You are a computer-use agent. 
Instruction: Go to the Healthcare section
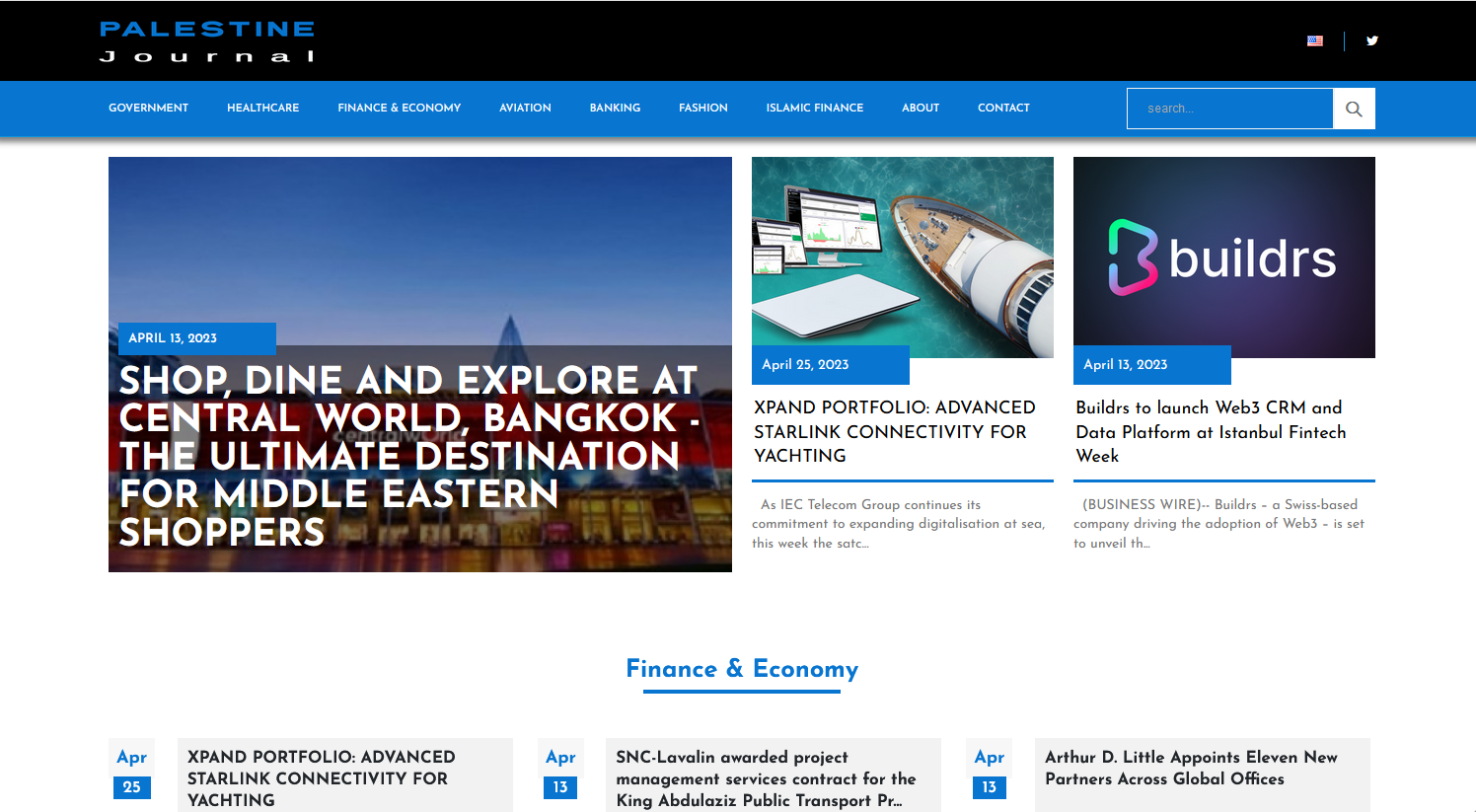click(x=262, y=109)
